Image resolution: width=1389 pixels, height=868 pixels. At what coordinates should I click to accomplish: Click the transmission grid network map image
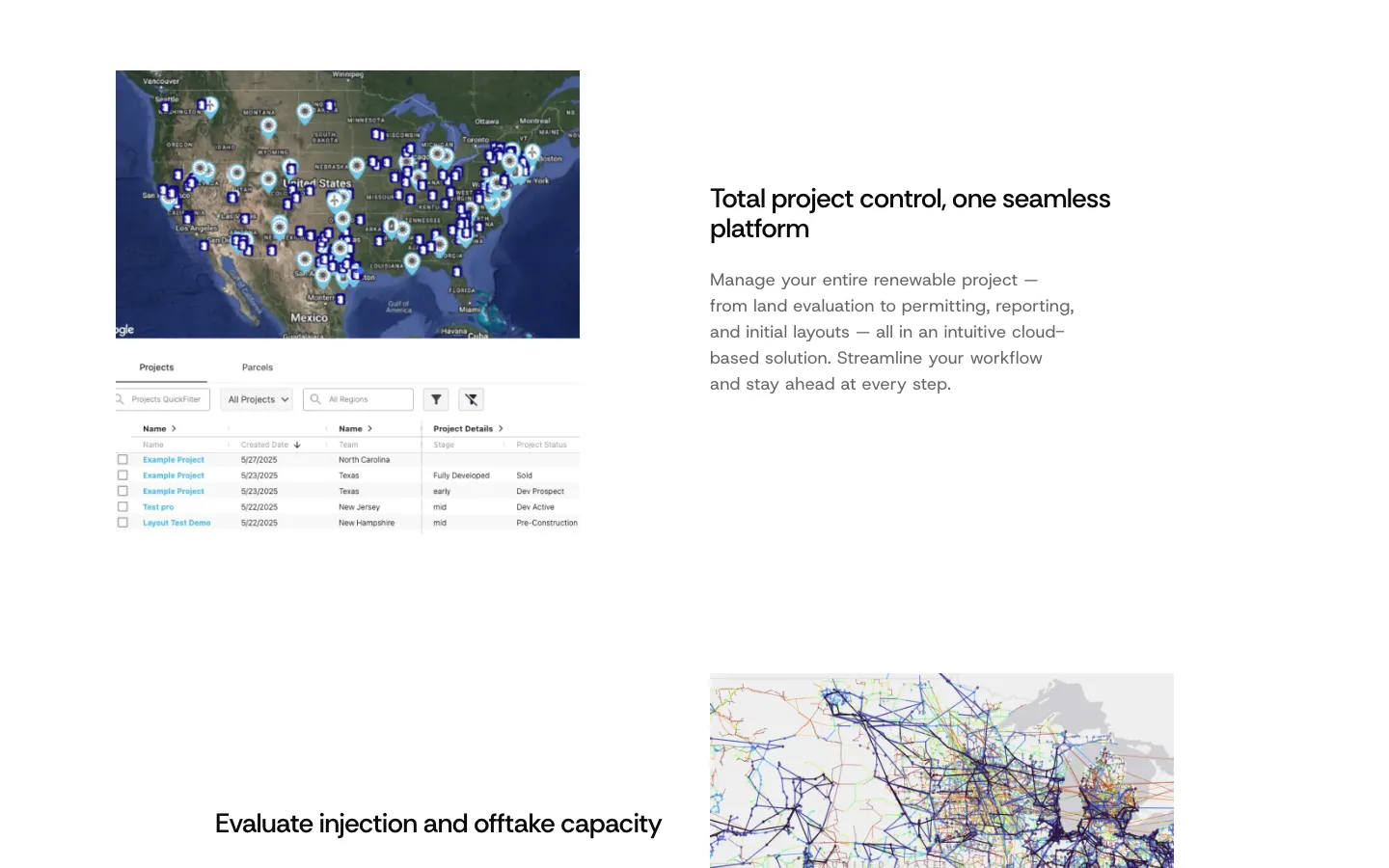941,771
